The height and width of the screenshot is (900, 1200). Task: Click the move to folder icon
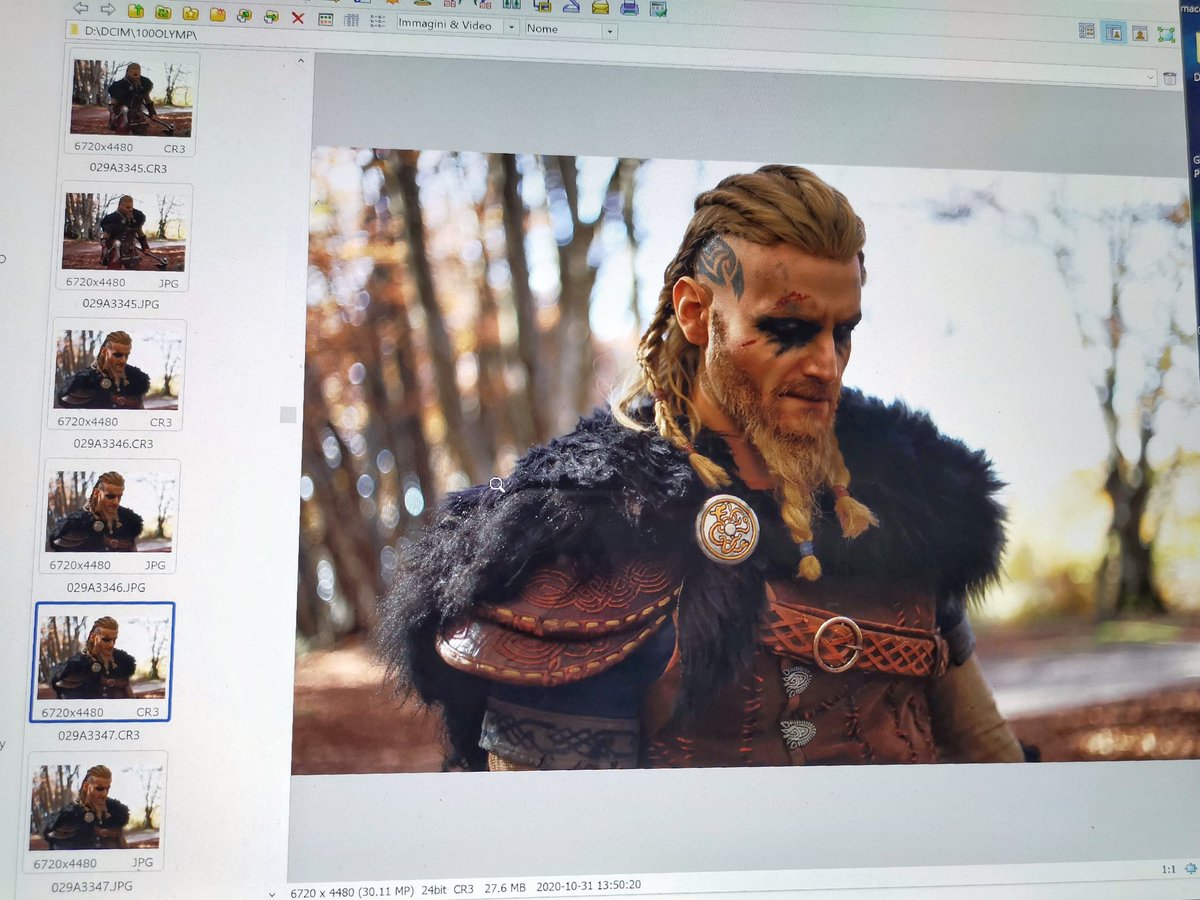pyautogui.click(x=271, y=16)
